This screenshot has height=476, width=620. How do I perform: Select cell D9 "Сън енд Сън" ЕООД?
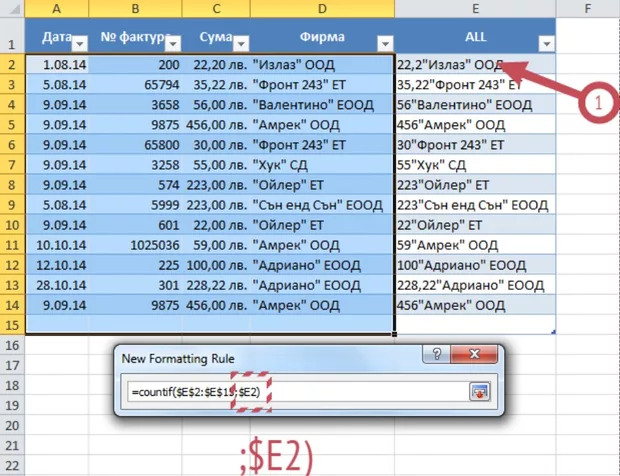321,204
